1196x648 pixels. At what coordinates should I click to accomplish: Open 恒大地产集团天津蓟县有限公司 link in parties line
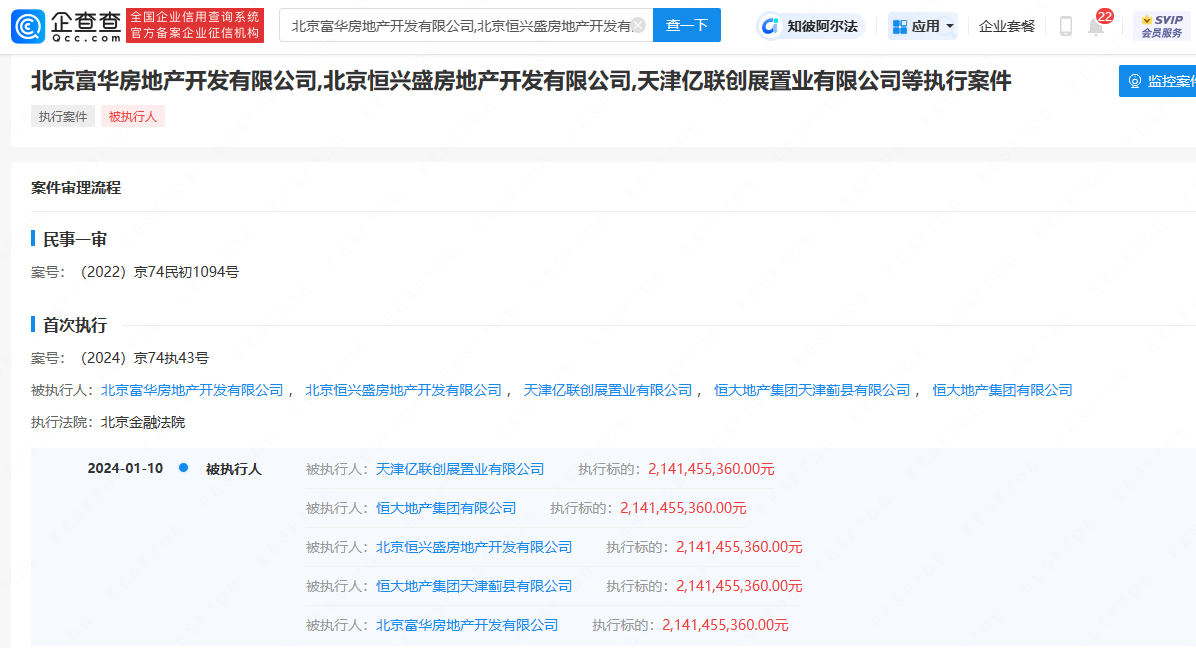pos(812,390)
